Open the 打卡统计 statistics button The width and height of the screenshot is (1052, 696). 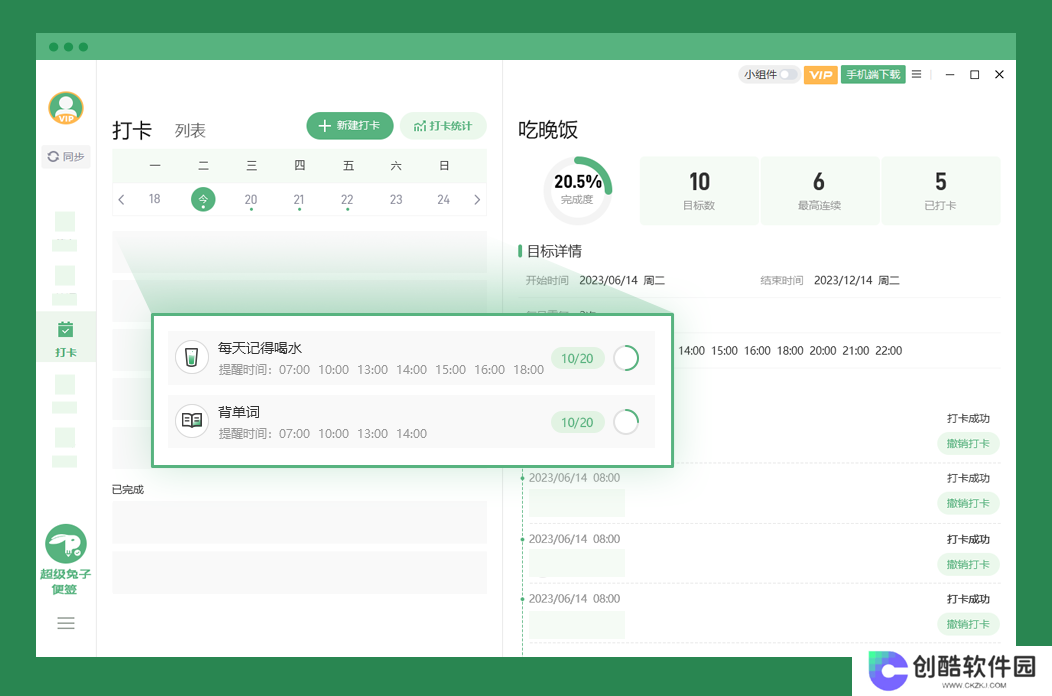443,126
